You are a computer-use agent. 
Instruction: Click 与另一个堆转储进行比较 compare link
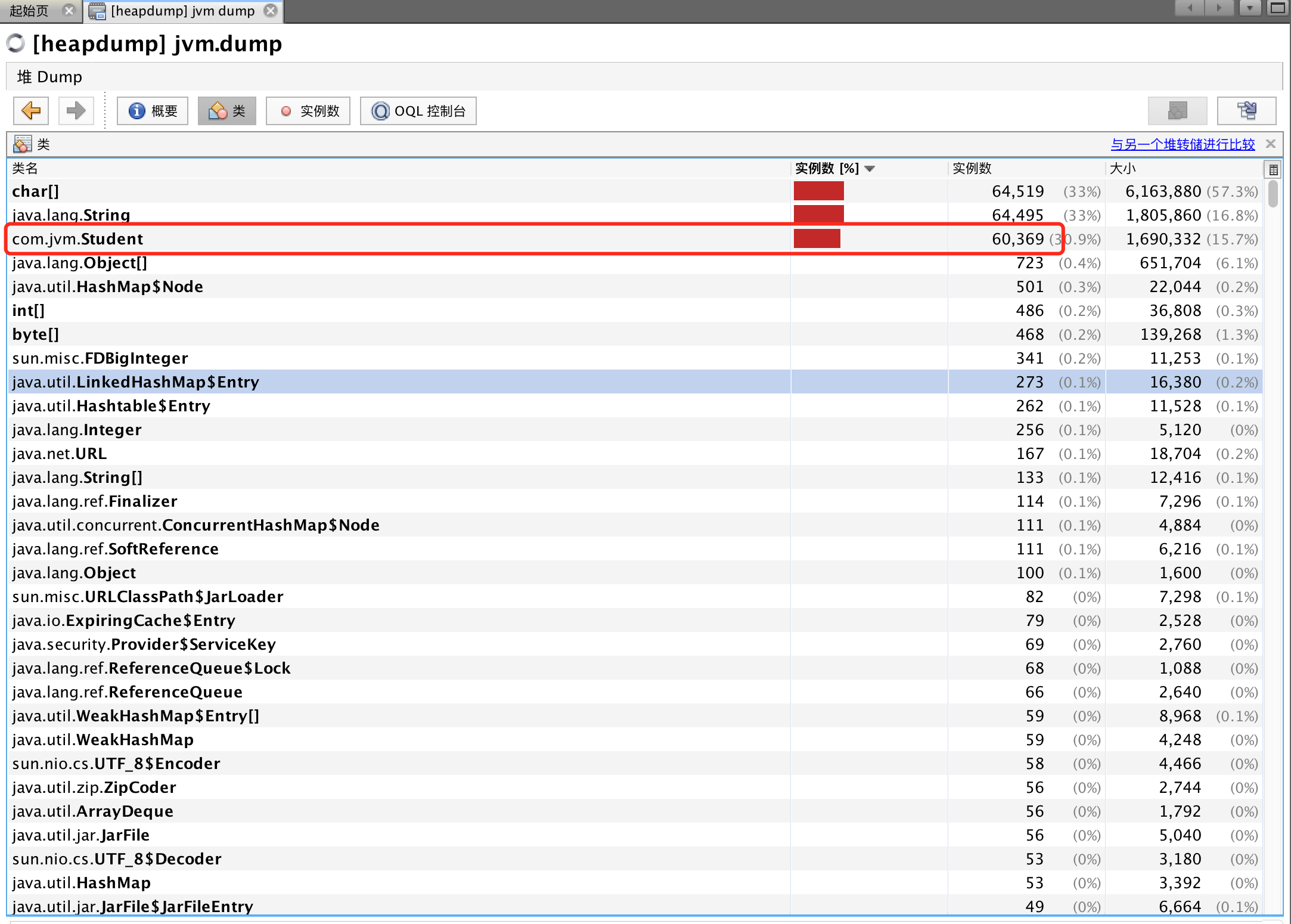pyautogui.click(x=1183, y=144)
